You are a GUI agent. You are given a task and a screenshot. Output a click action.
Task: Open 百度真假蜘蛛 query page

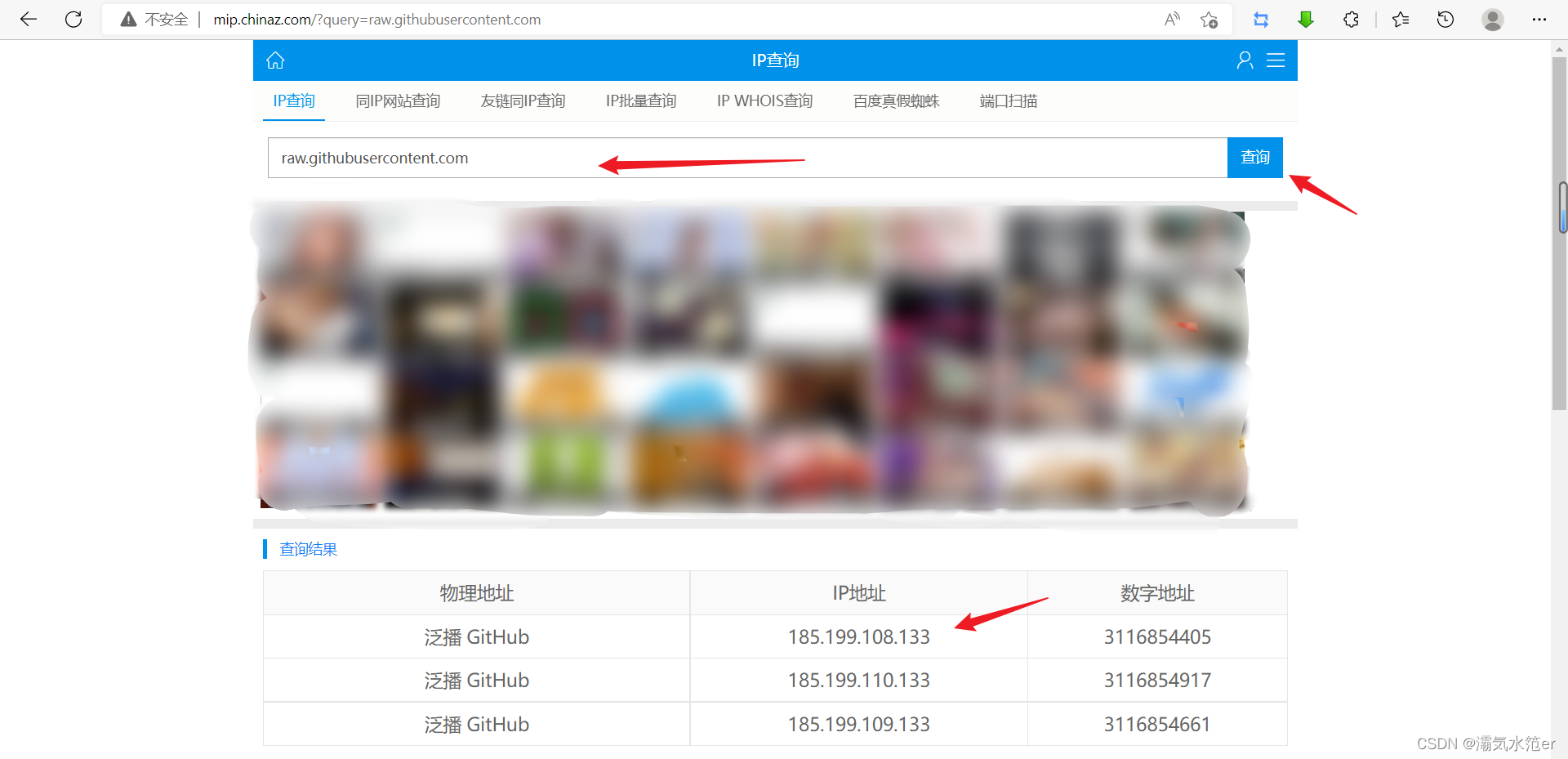pos(896,100)
